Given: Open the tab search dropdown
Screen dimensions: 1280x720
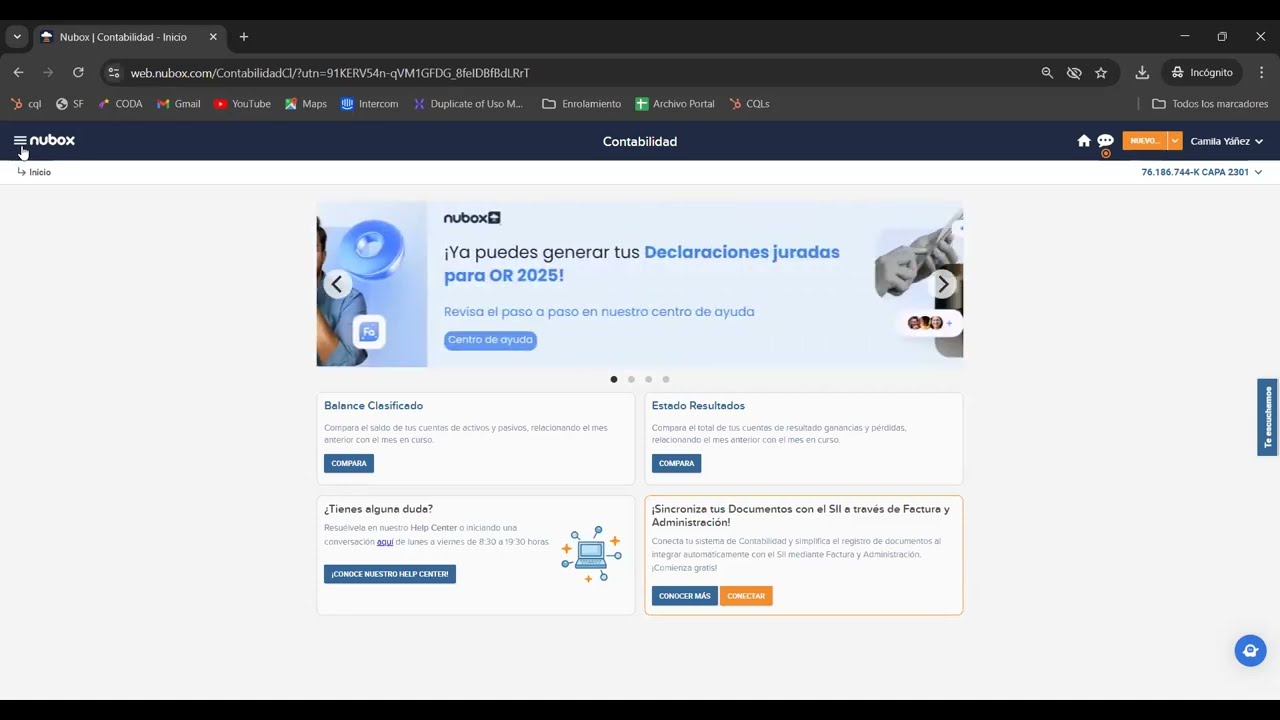Looking at the screenshot, I should point(17,37).
